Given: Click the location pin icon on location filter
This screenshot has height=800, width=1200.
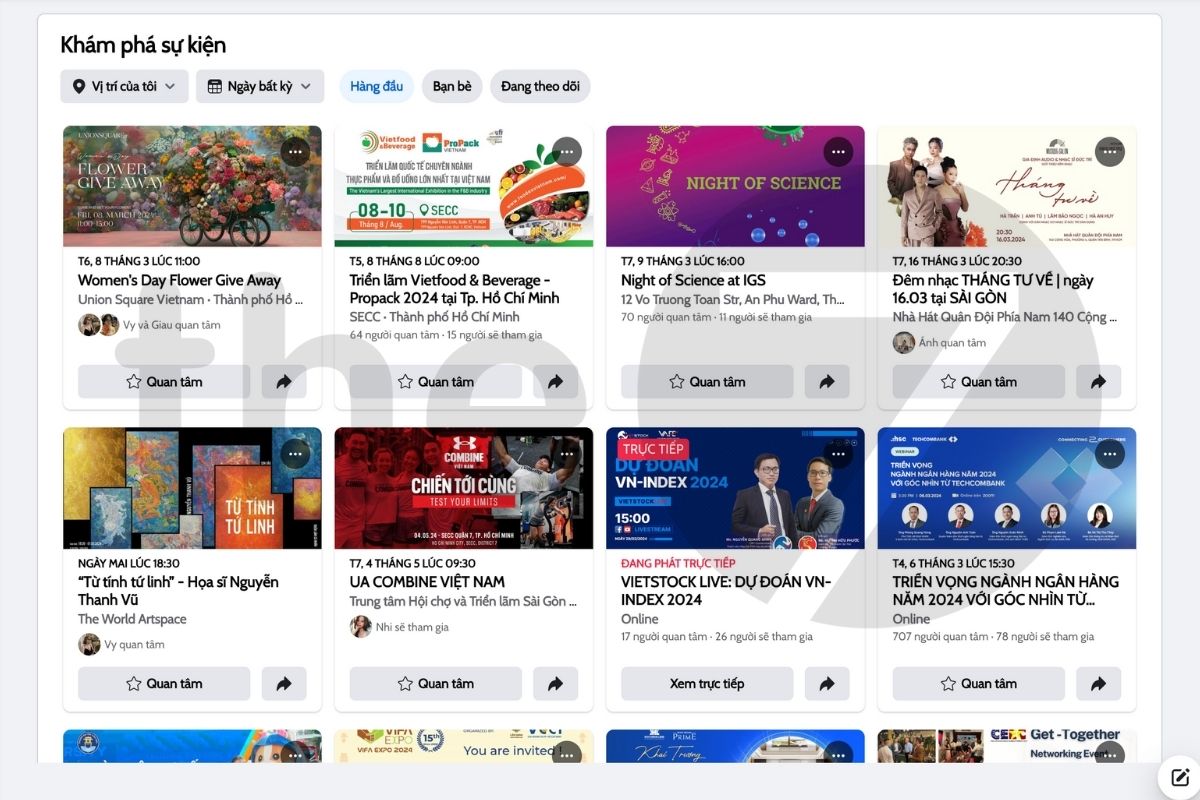Looking at the screenshot, I should point(81,86).
